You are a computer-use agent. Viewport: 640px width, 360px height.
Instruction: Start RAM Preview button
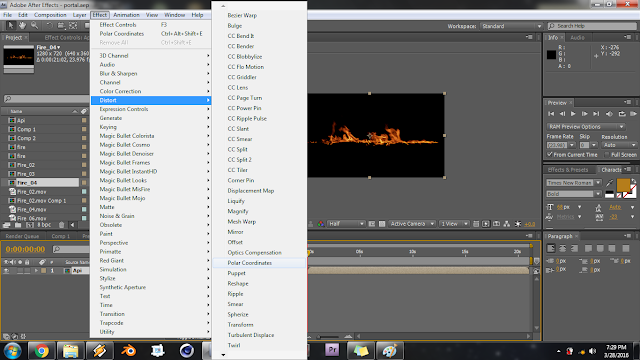point(633,114)
